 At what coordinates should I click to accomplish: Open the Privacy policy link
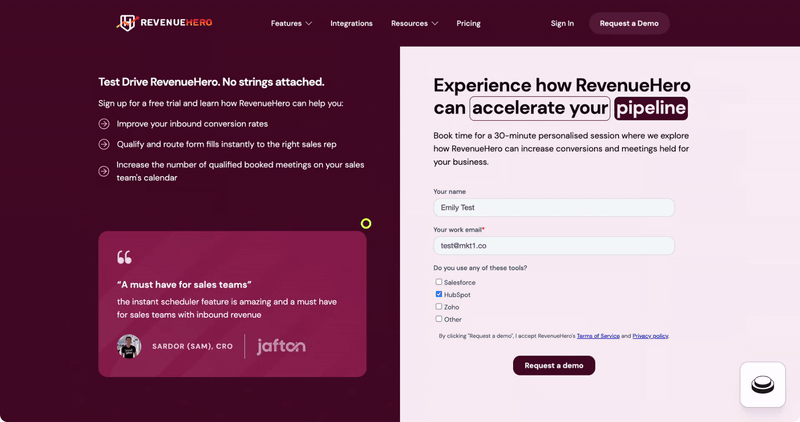tap(650, 336)
